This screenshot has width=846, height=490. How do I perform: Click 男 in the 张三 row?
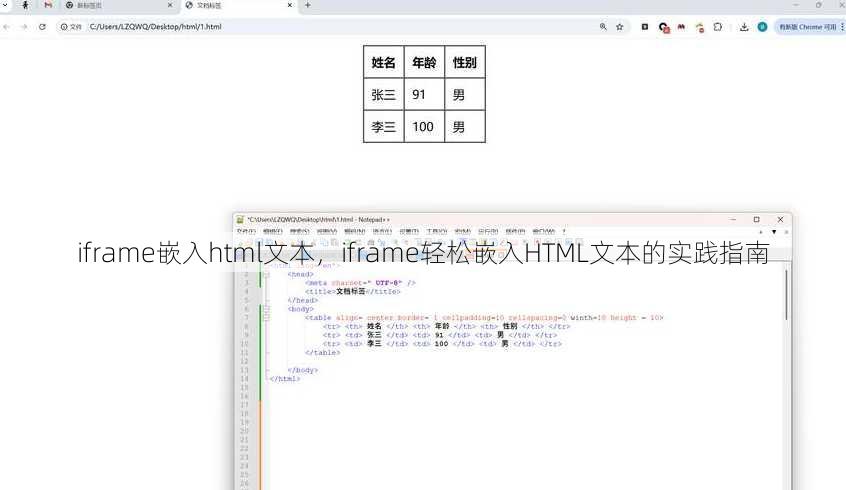[465, 94]
